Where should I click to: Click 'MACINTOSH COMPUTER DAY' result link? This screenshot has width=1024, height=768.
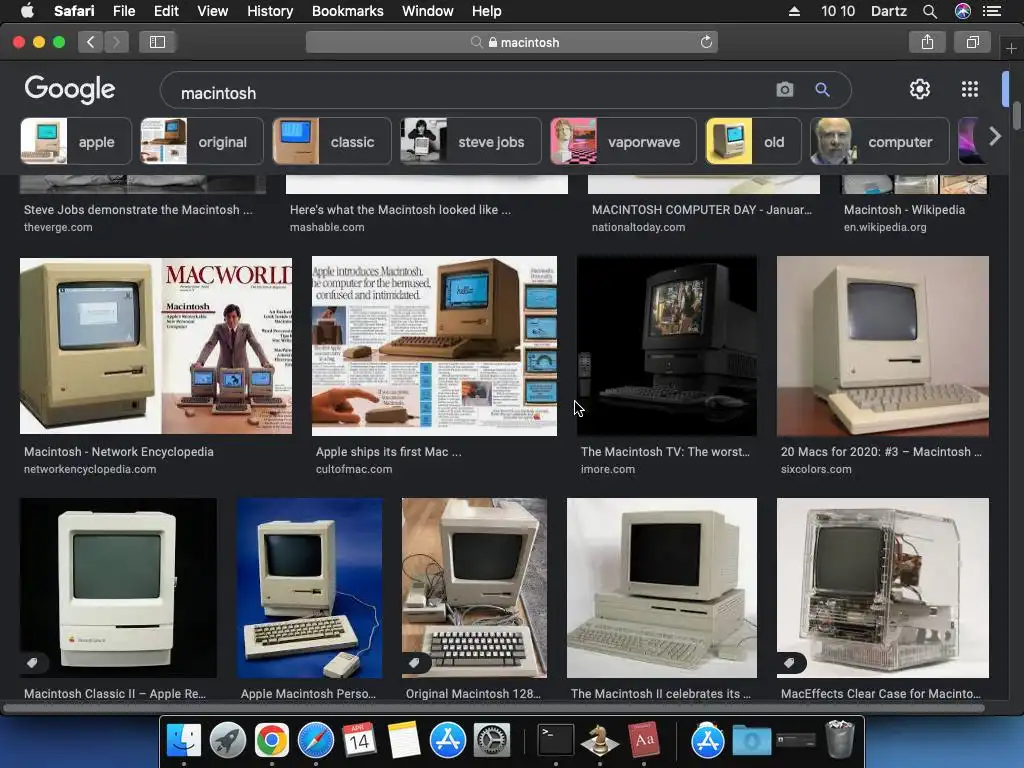(701, 210)
